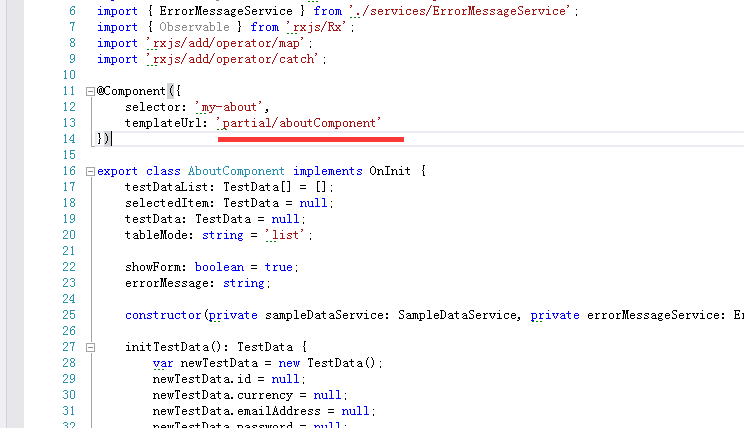The image size is (744, 428).
Task: Collapse the AboutComponent class region
Action: (x=90, y=171)
